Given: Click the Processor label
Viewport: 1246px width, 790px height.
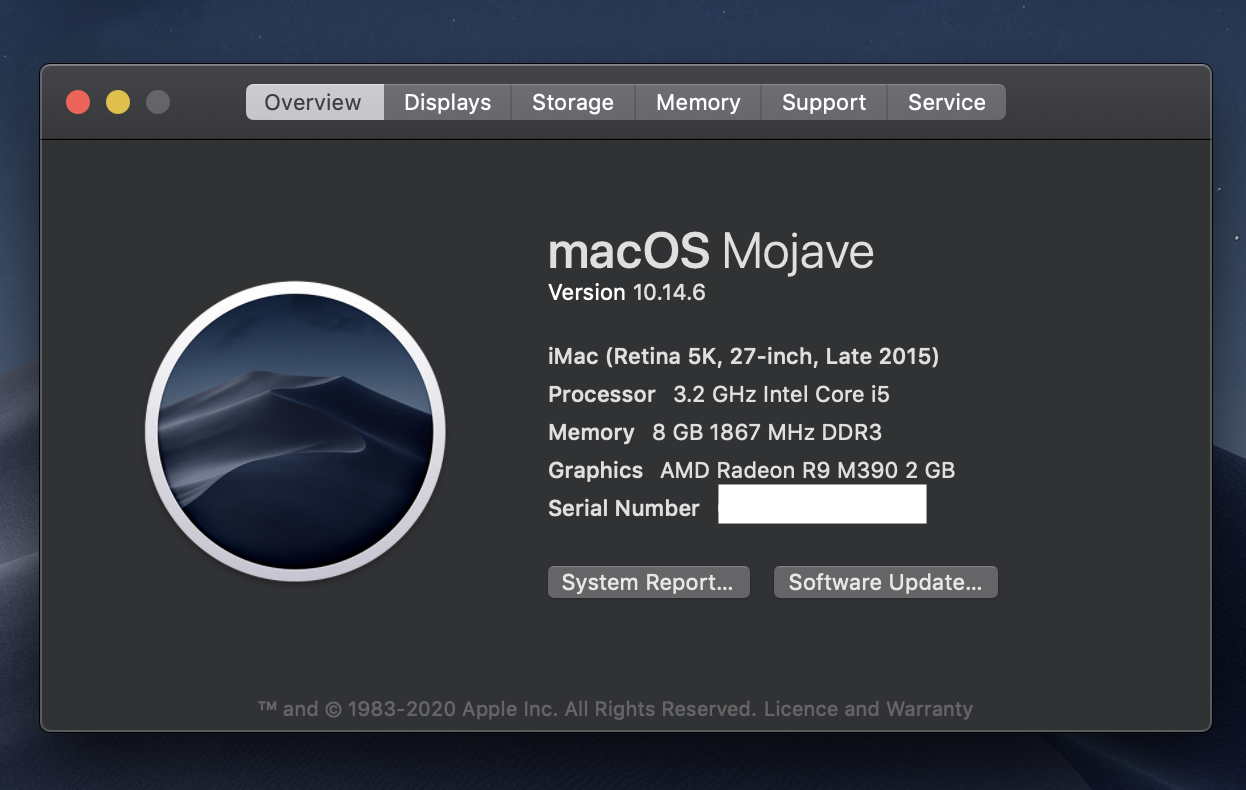Looking at the screenshot, I should pos(602,394).
